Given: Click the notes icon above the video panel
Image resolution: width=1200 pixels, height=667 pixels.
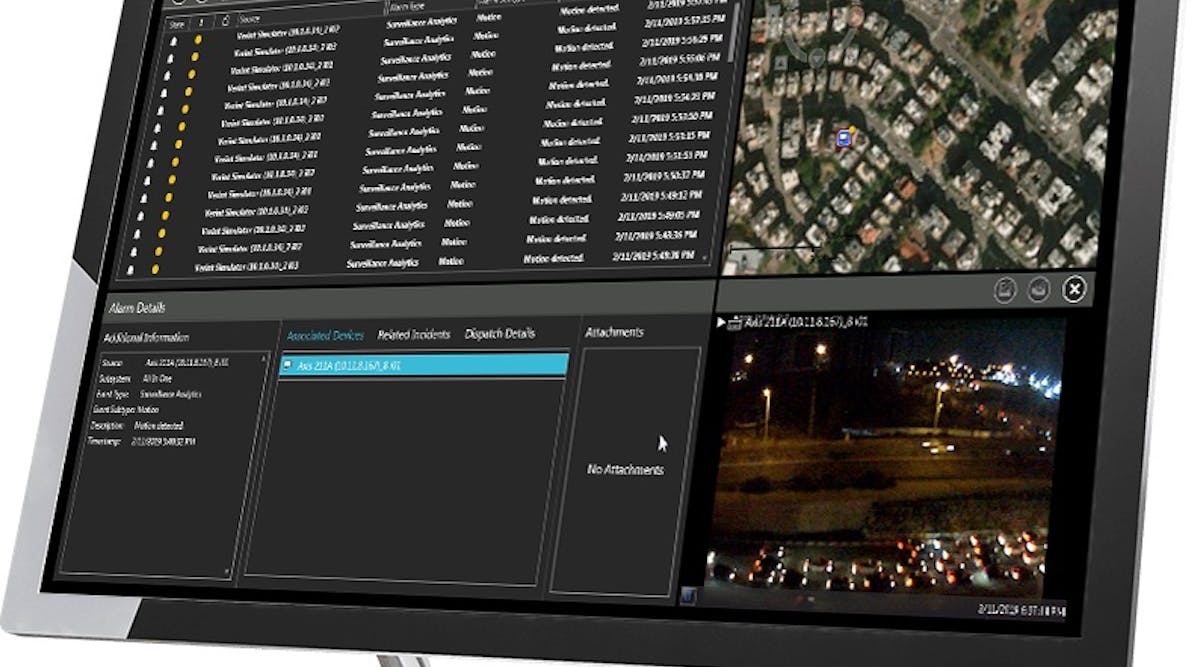Looking at the screenshot, I should (x=1005, y=290).
